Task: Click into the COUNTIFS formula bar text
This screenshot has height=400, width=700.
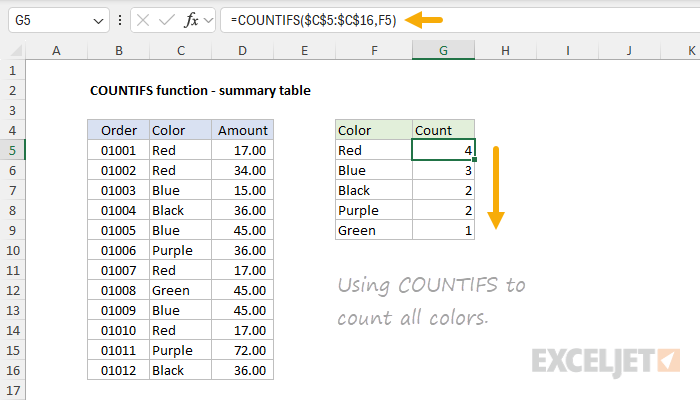Action: [313, 20]
